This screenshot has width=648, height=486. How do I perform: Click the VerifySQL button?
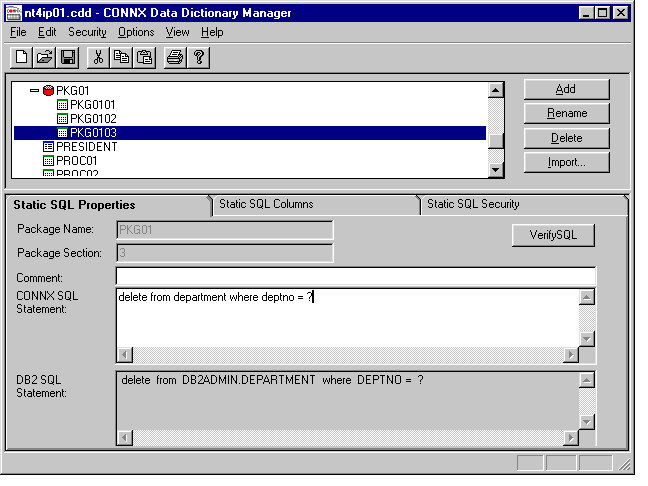tap(553, 235)
